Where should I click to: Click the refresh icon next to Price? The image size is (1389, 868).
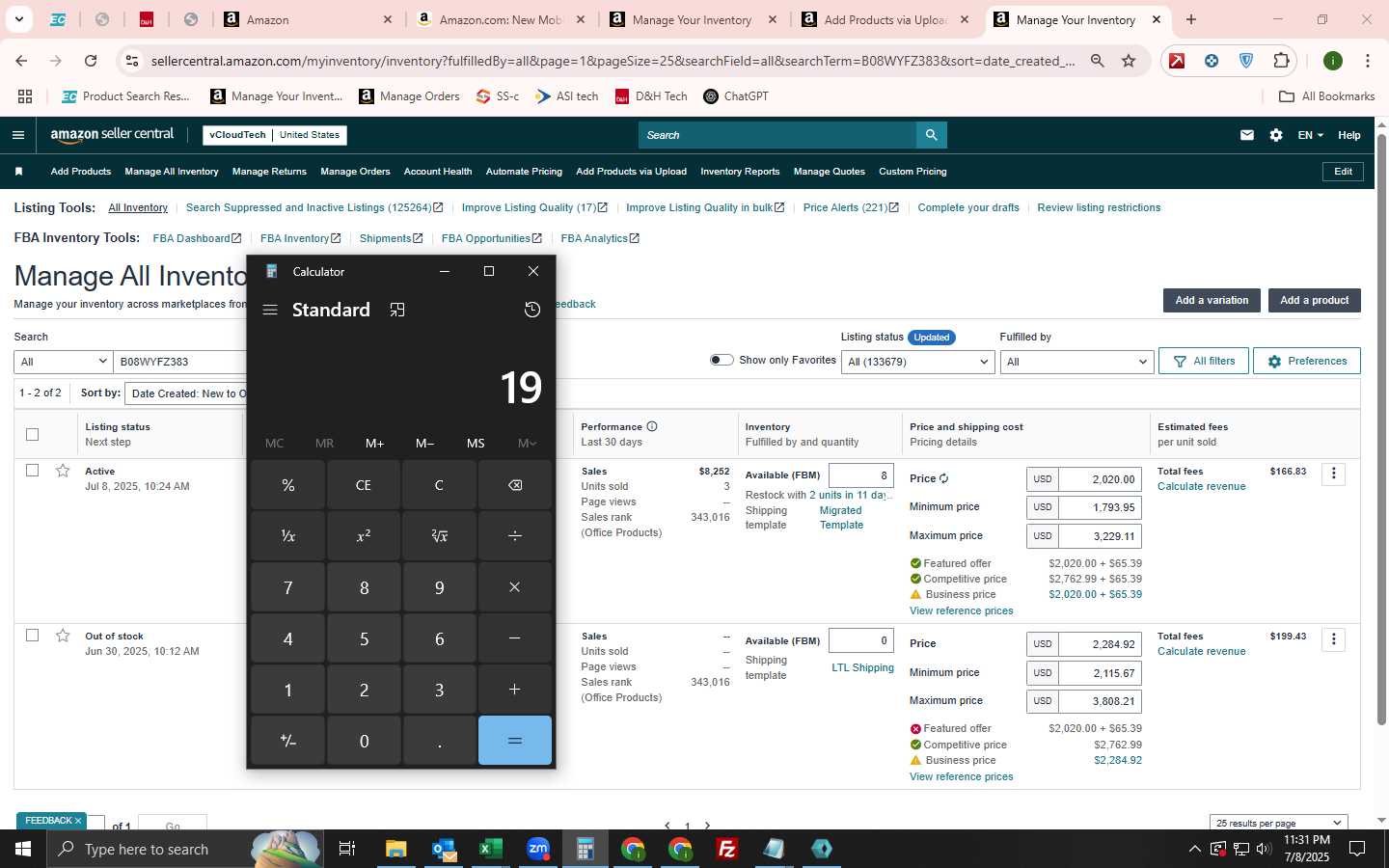[x=943, y=478]
